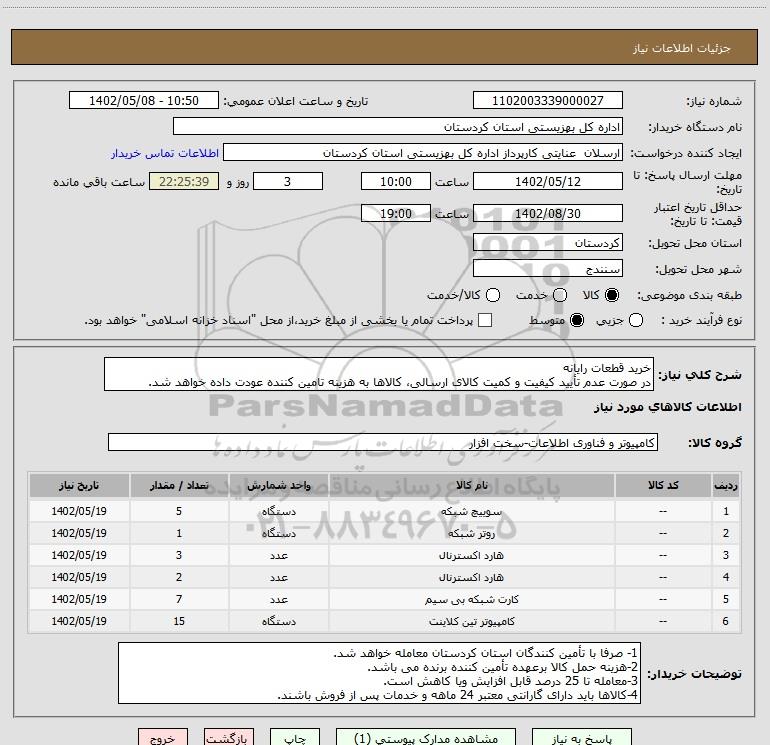Choose the متوسط purchase type radio
The height and width of the screenshot is (745, 770).
pyautogui.click(x=577, y=320)
